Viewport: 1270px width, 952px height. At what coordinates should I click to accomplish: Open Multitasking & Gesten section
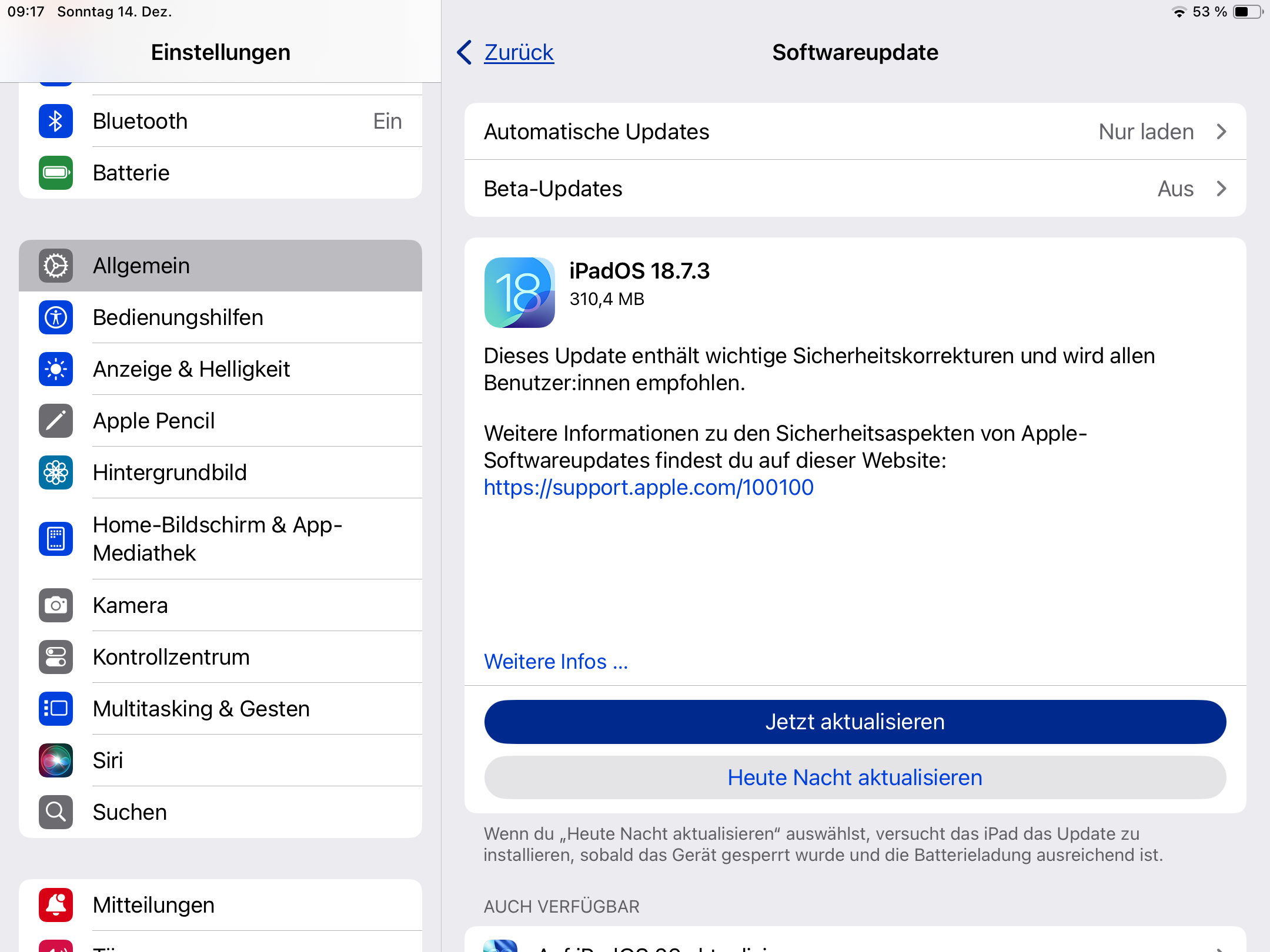[201, 709]
